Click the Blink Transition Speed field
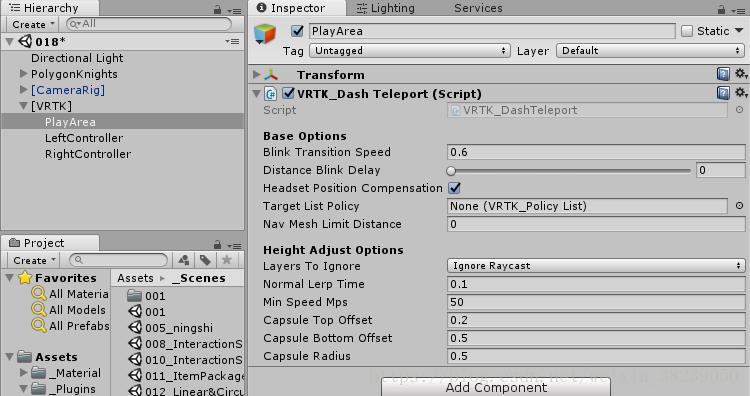The height and width of the screenshot is (396, 750). [x=596, y=152]
